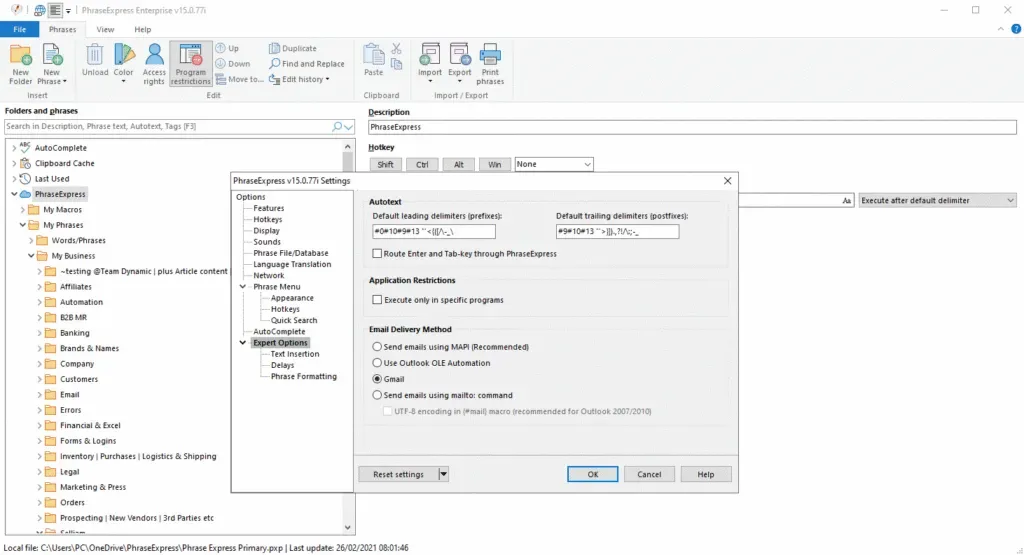
Task: Collapse the ribbon with caret icon
Action: coord(1000,29)
